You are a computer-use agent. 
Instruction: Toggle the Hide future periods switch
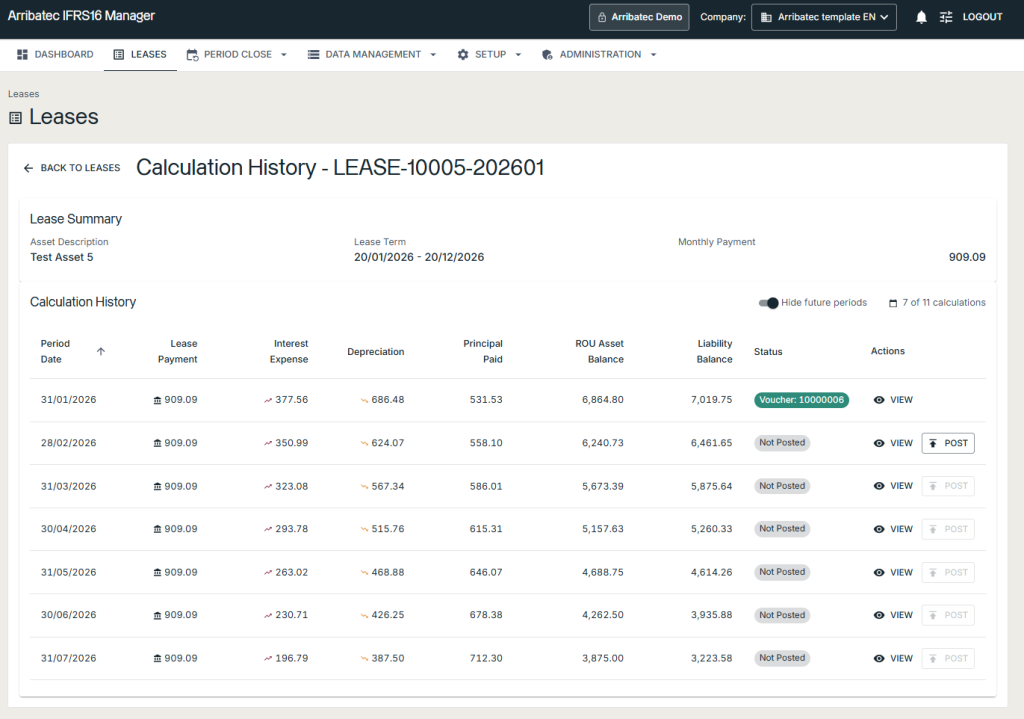769,303
